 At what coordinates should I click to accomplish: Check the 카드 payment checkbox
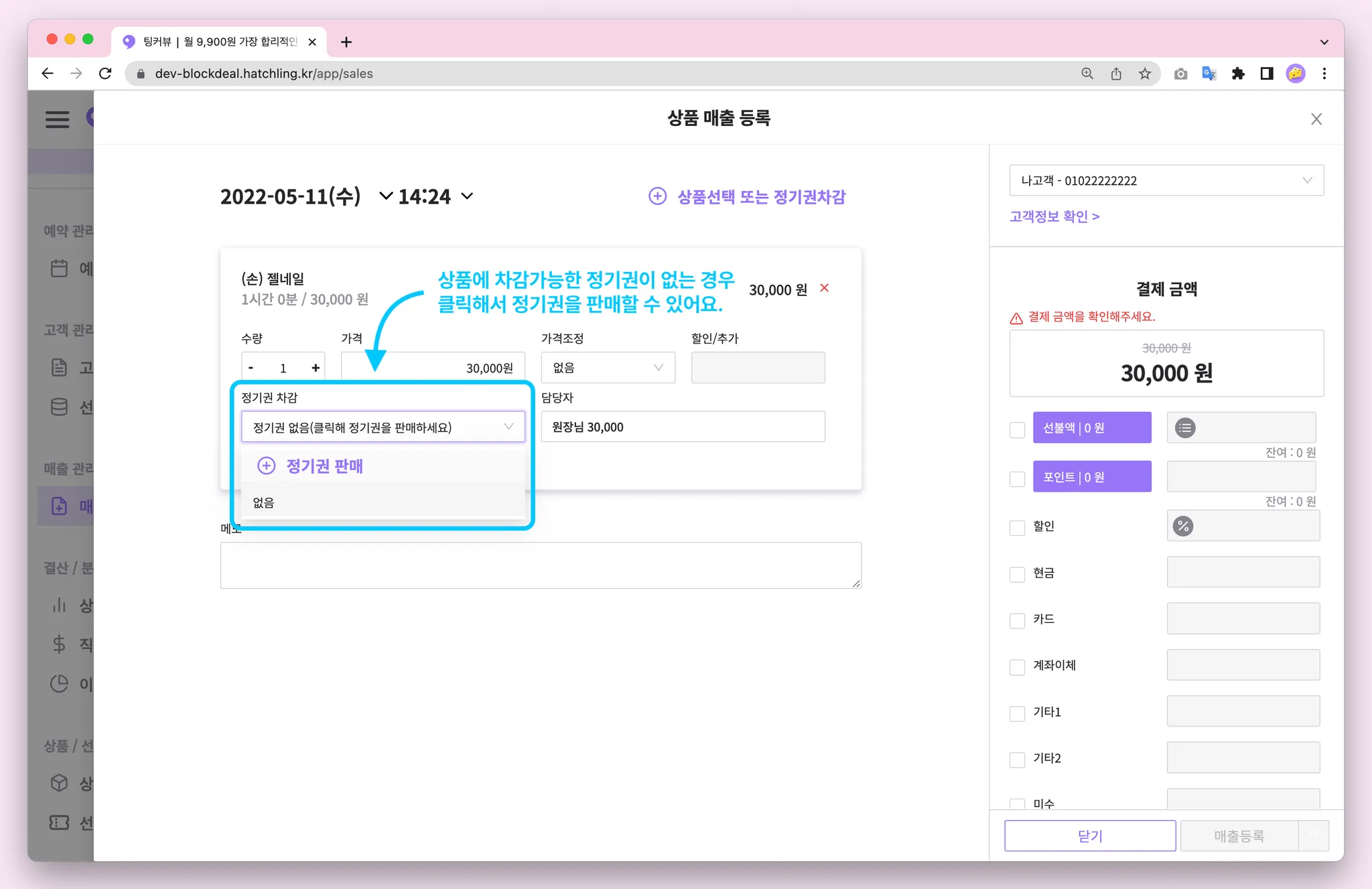[x=1017, y=620]
